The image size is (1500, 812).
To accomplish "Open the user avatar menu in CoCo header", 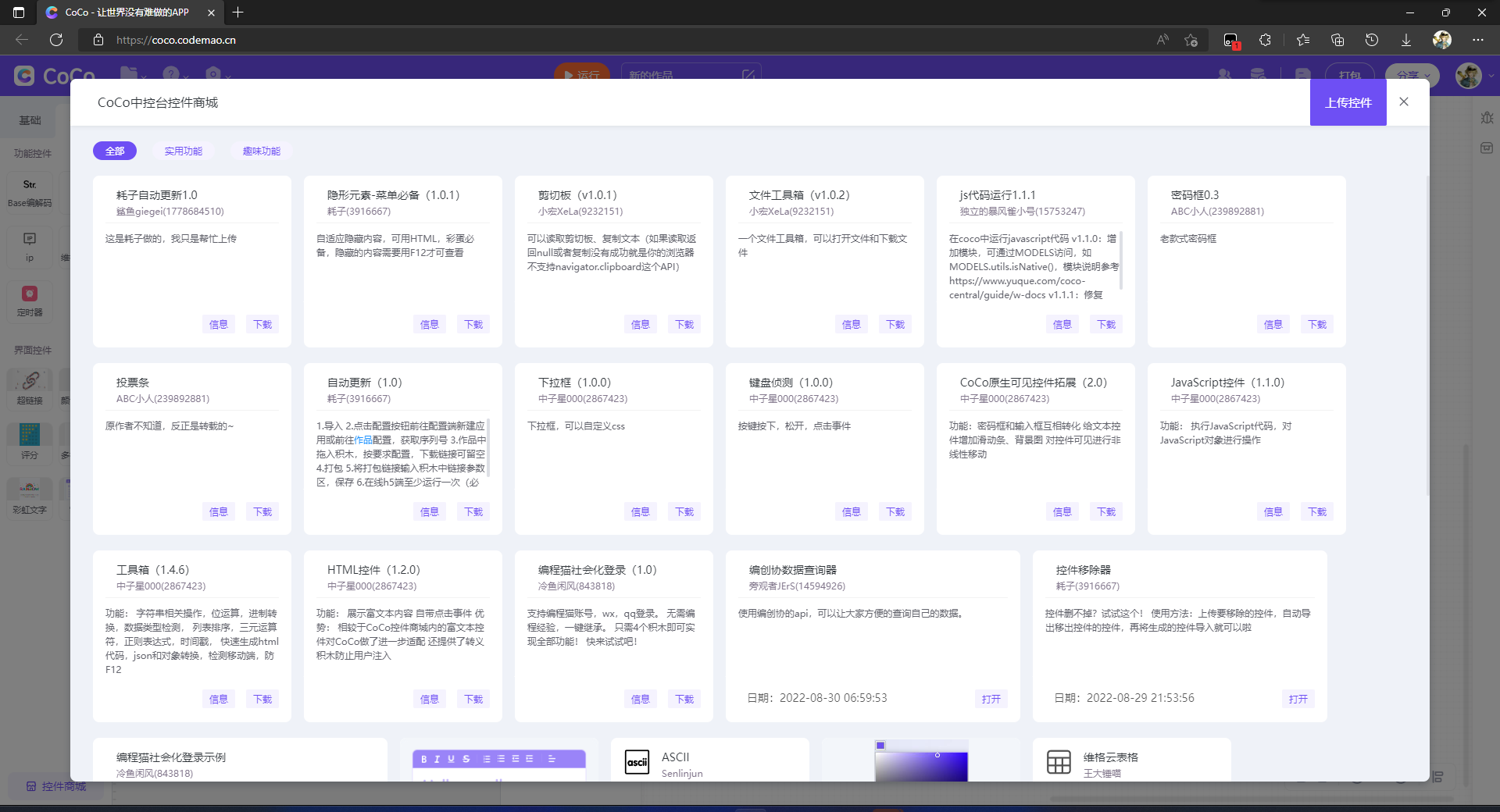I will coord(1469,76).
